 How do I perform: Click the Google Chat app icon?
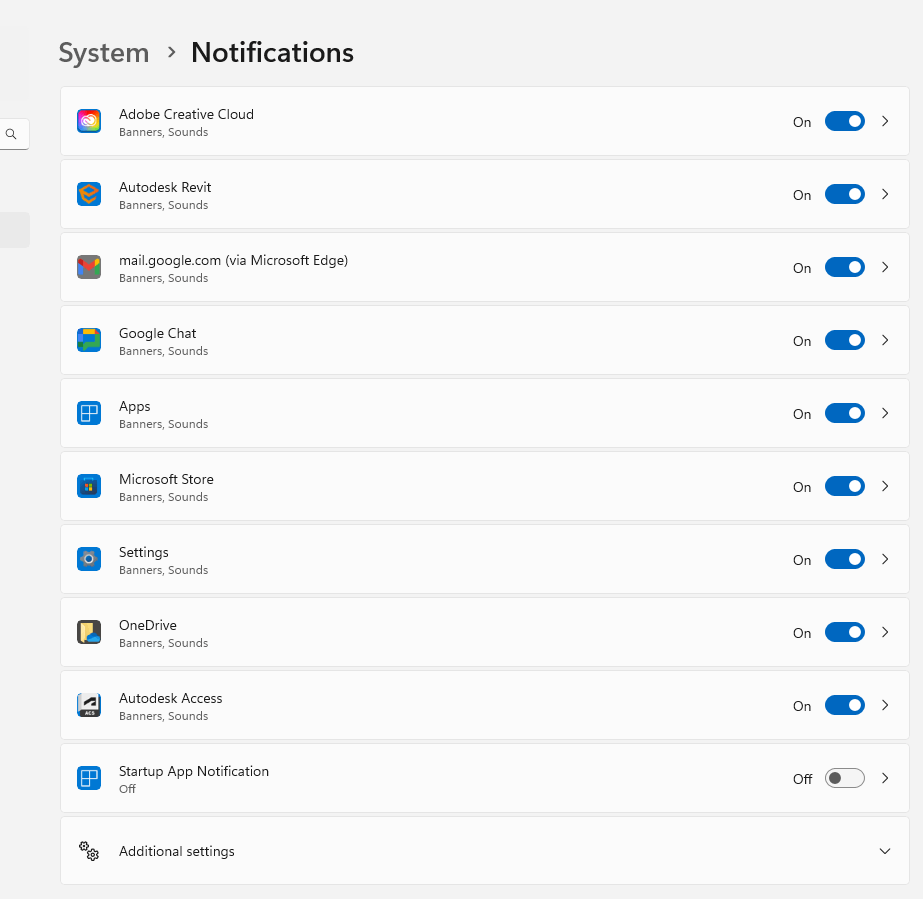[89, 340]
